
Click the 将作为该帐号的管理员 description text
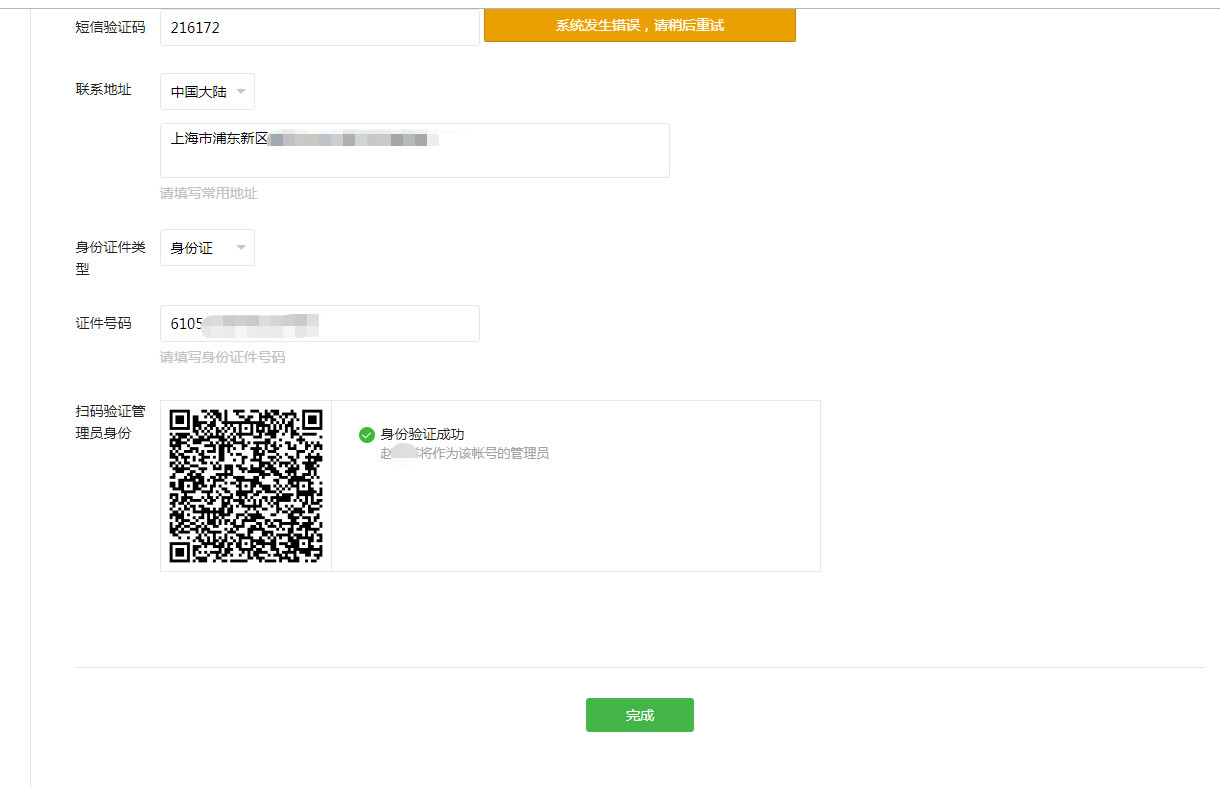point(484,453)
